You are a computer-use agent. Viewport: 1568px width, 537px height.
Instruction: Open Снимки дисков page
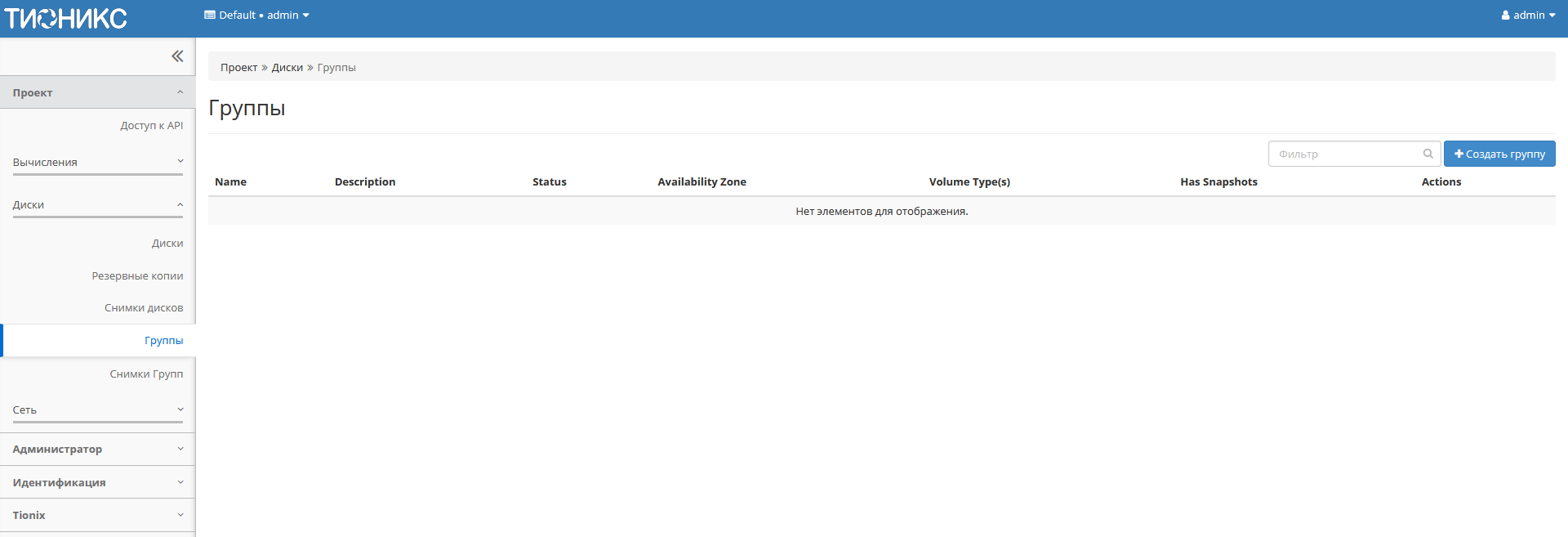144,308
